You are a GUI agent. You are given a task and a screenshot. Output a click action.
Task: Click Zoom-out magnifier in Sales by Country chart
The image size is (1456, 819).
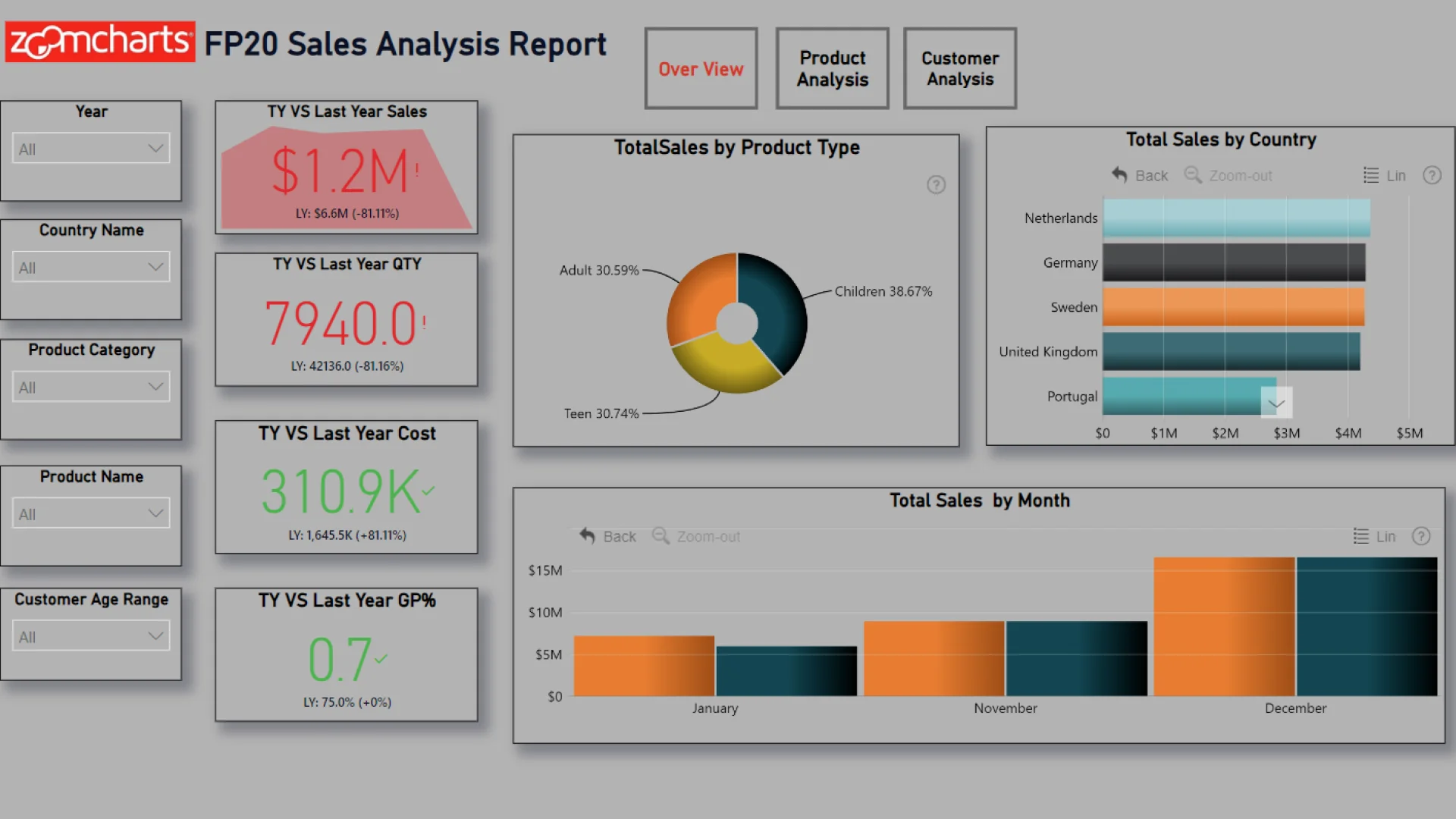pos(1193,175)
